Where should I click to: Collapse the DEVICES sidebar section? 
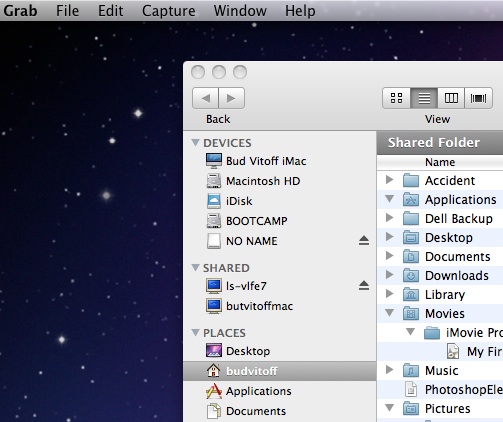(x=195, y=143)
